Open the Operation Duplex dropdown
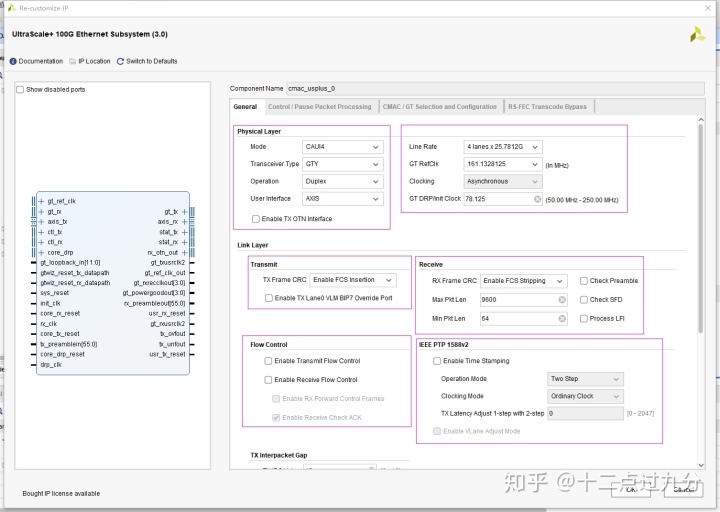The image size is (720, 512). pyautogui.click(x=343, y=181)
